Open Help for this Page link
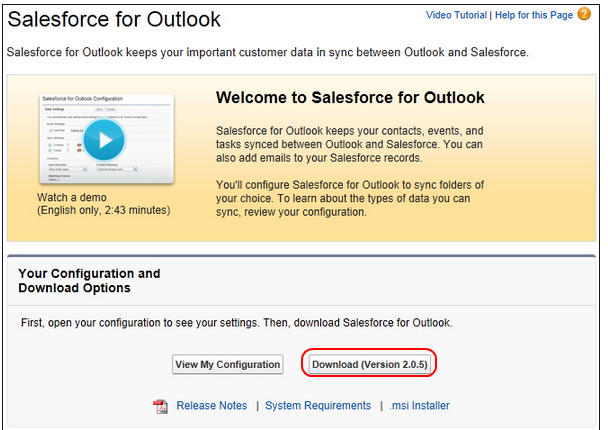The width and height of the screenshot is (608, 430). point(534,15)
